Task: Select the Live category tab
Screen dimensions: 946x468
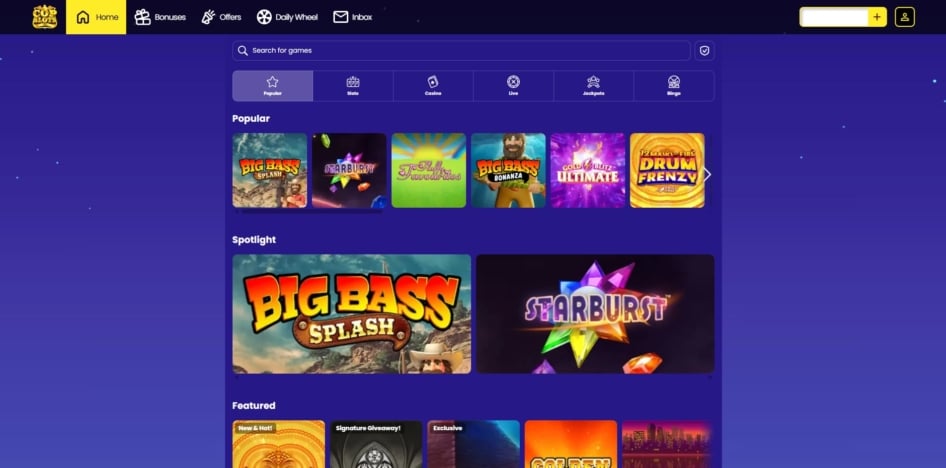Action: click(513, 86)
